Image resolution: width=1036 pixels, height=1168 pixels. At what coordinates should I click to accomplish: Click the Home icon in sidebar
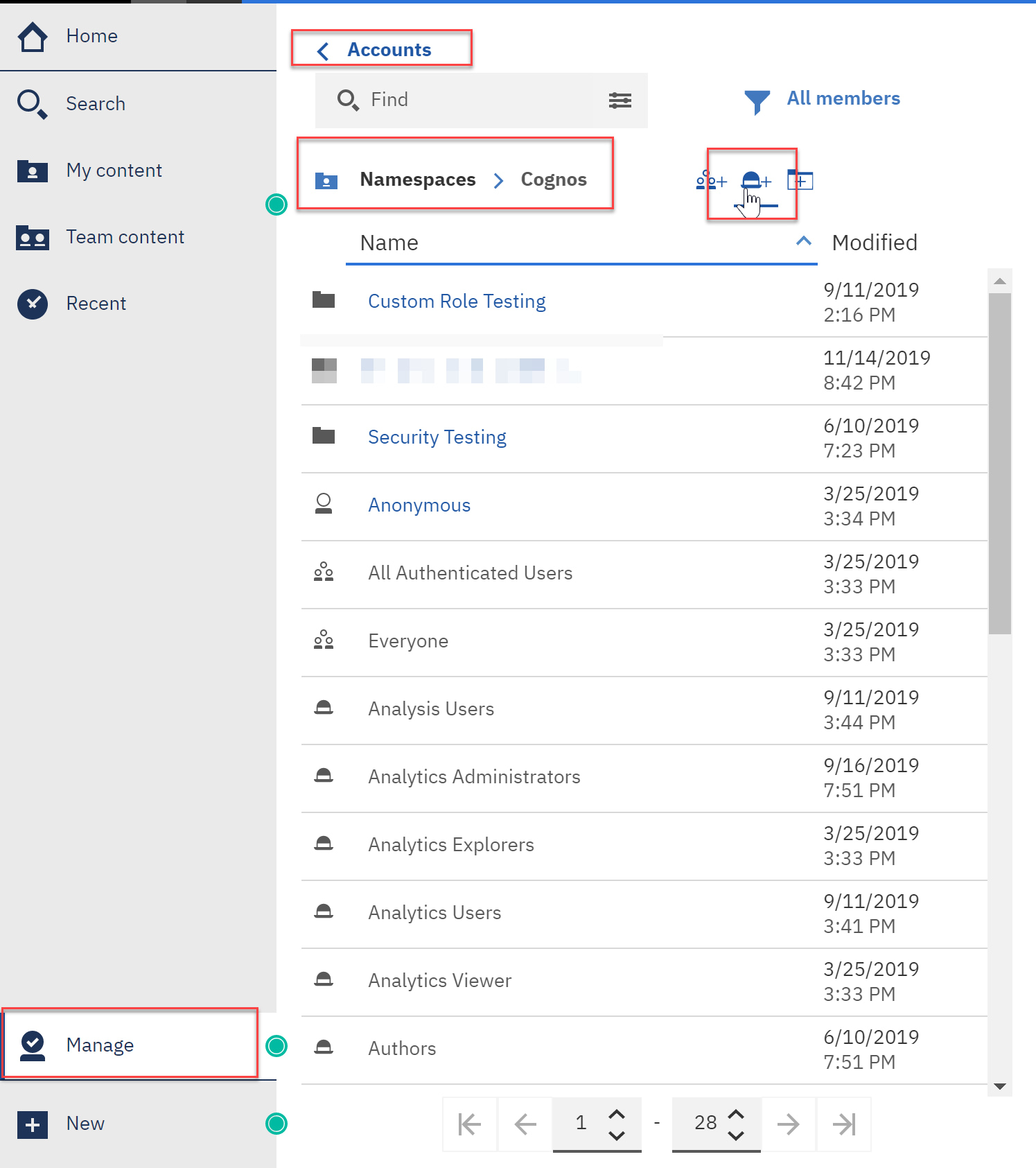tap(33, 37)
